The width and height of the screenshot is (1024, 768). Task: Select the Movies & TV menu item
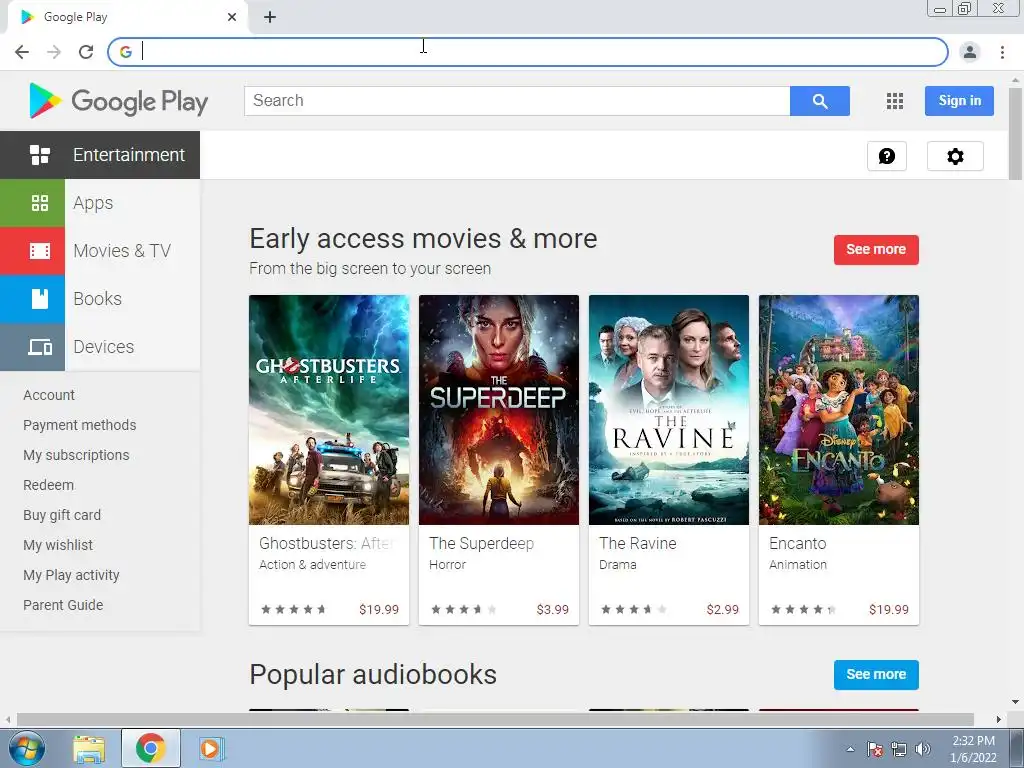[122, 251]
